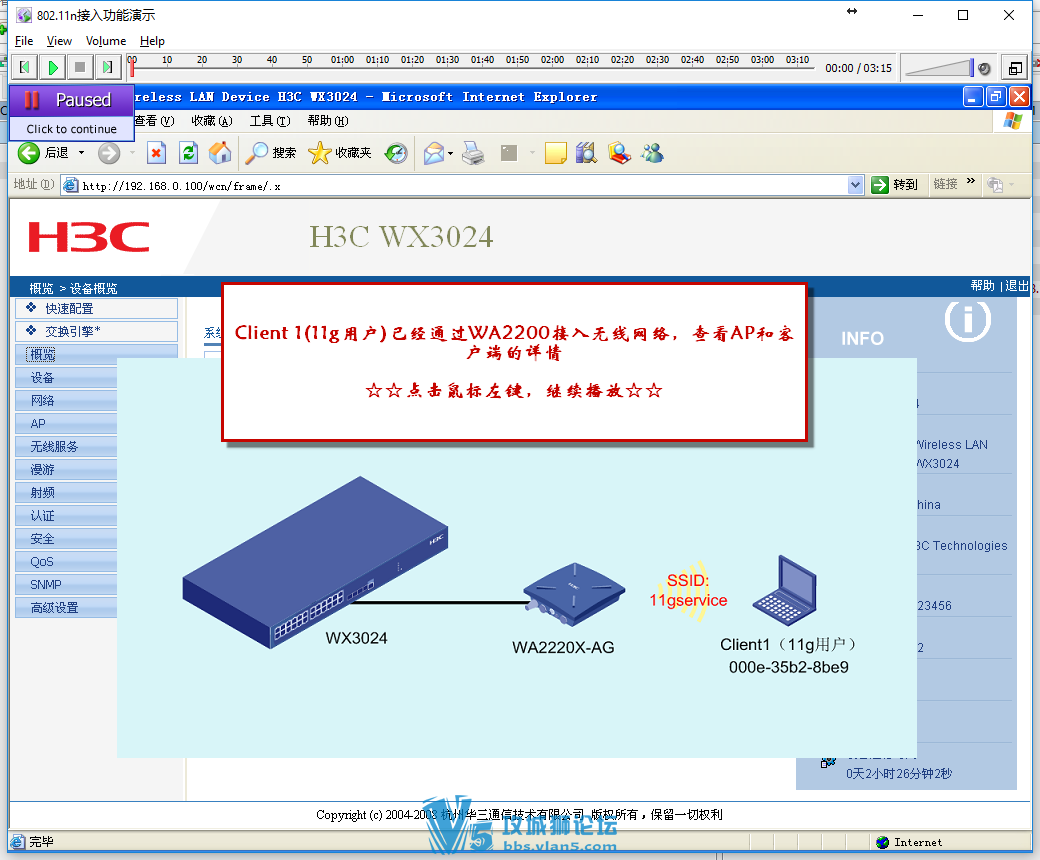Open the 工具(T) menu

click(270, 121)
